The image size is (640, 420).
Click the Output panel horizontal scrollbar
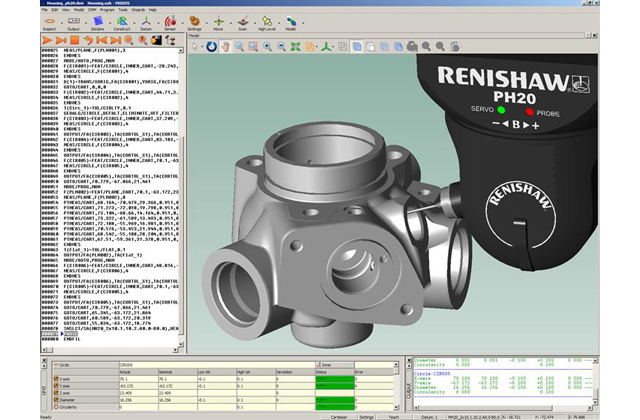[x=502, y=408]
